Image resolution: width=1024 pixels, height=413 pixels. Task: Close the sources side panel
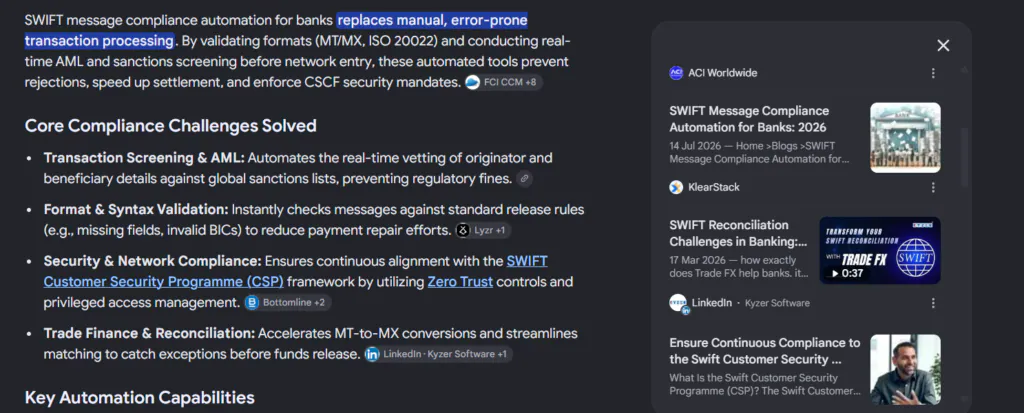tap(943, 46)
